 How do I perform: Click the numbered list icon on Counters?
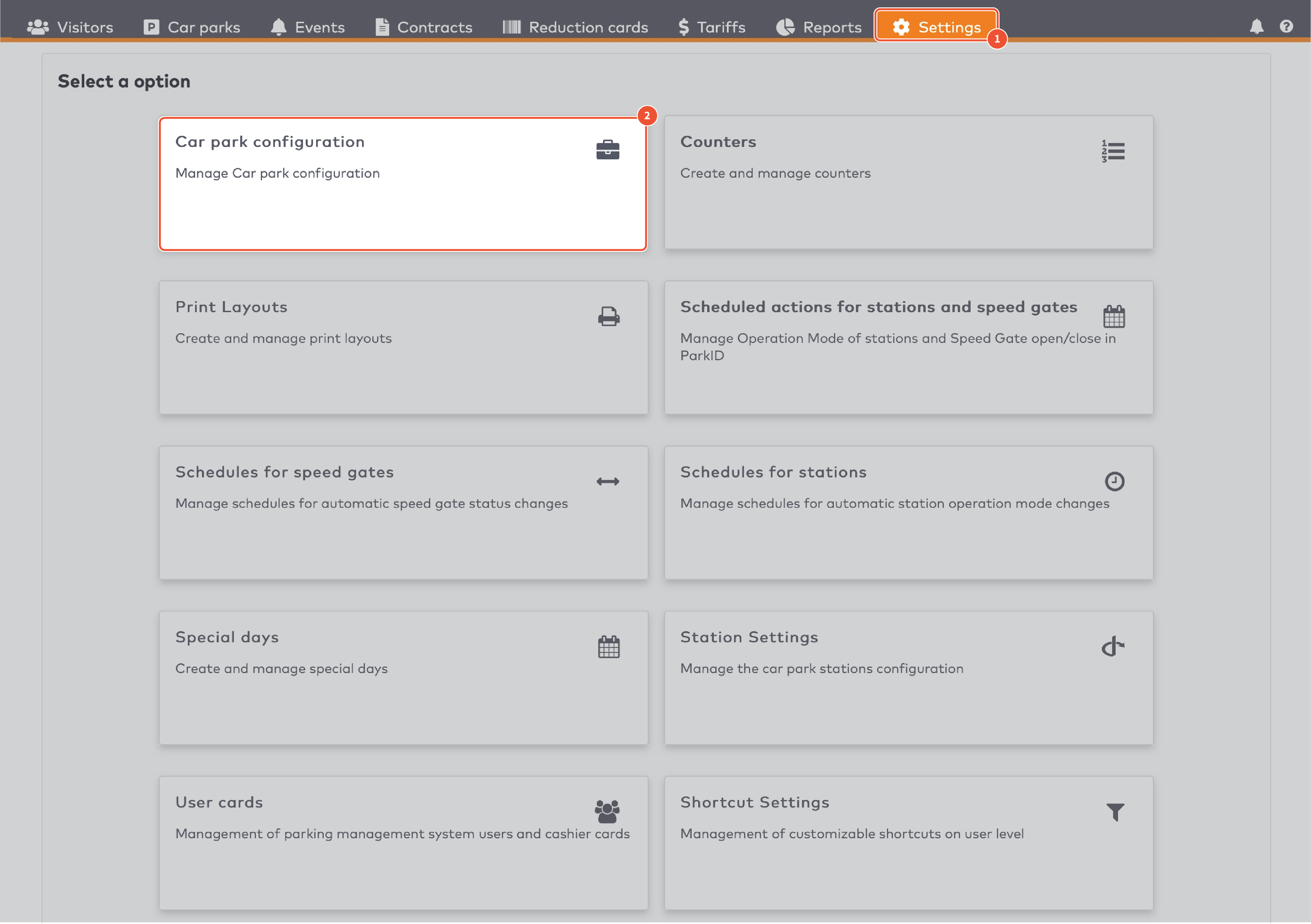[1113, 151]
